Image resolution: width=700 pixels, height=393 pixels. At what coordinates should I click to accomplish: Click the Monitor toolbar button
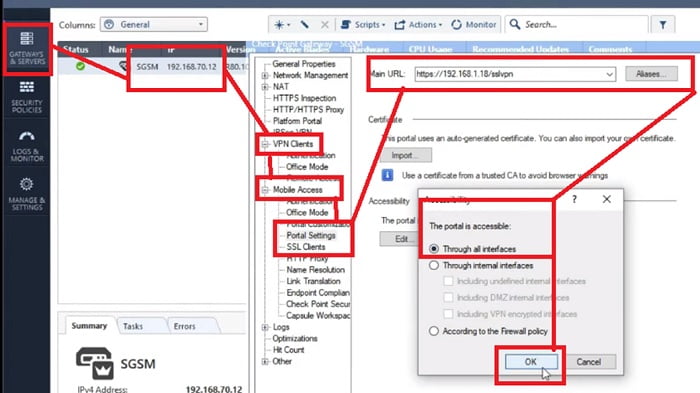pos(474,25)
